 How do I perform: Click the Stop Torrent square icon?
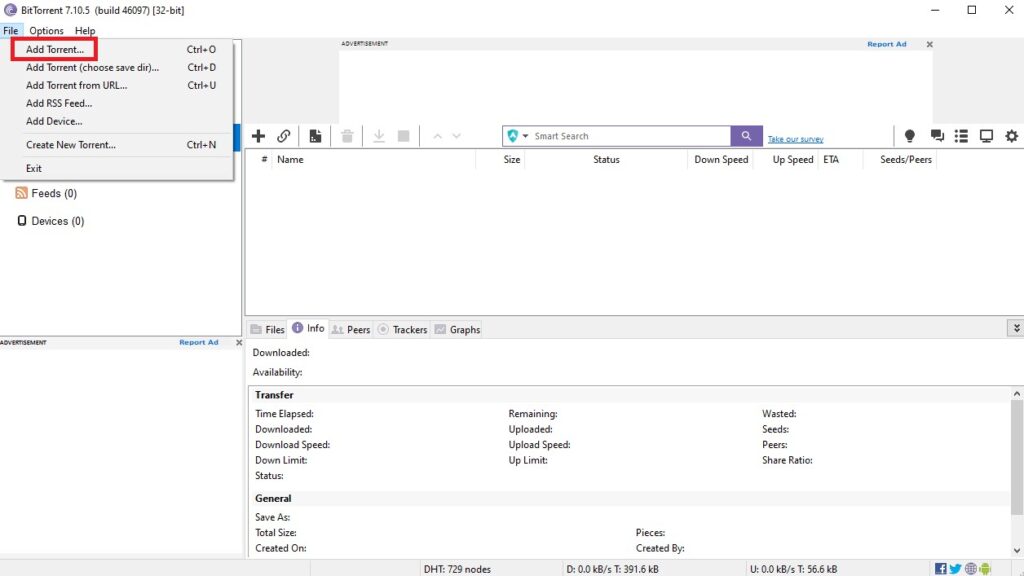pos(404,136)
